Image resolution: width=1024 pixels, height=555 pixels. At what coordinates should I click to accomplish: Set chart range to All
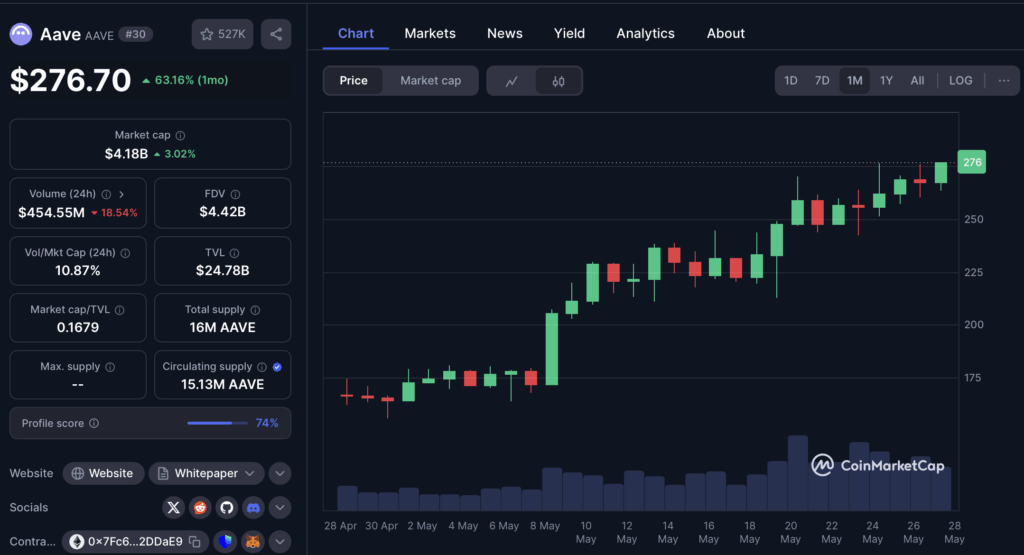pyautogui.click(x=918, y=80)
